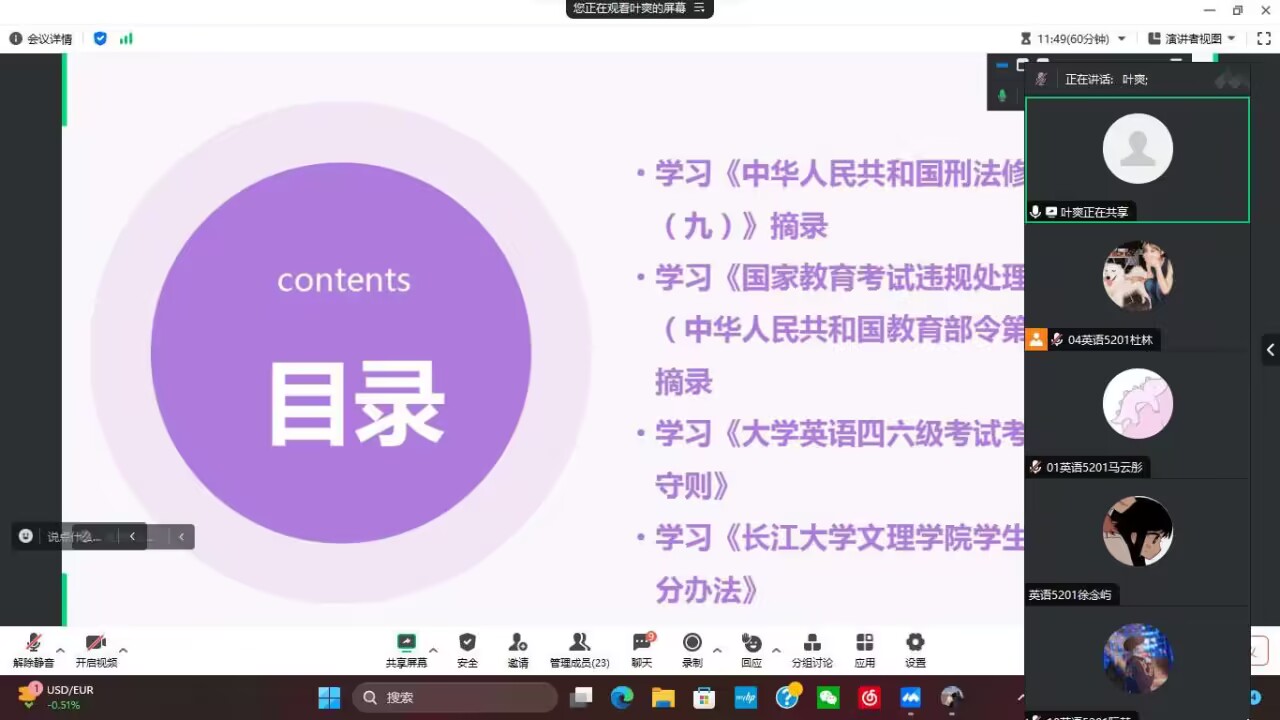Unmute the microphone (解除静音)

pos(33,643)
